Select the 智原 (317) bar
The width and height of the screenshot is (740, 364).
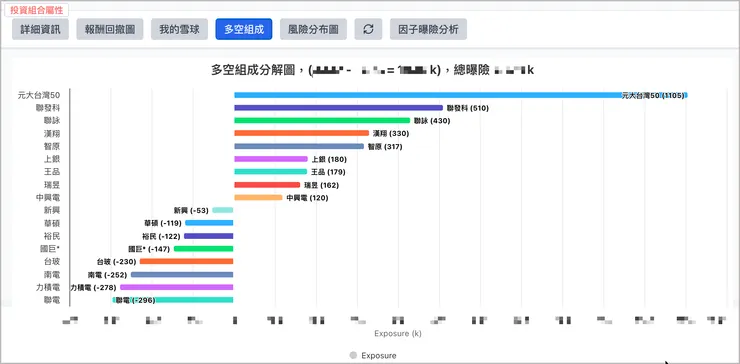pyautogui.click(x=299, y=146)
